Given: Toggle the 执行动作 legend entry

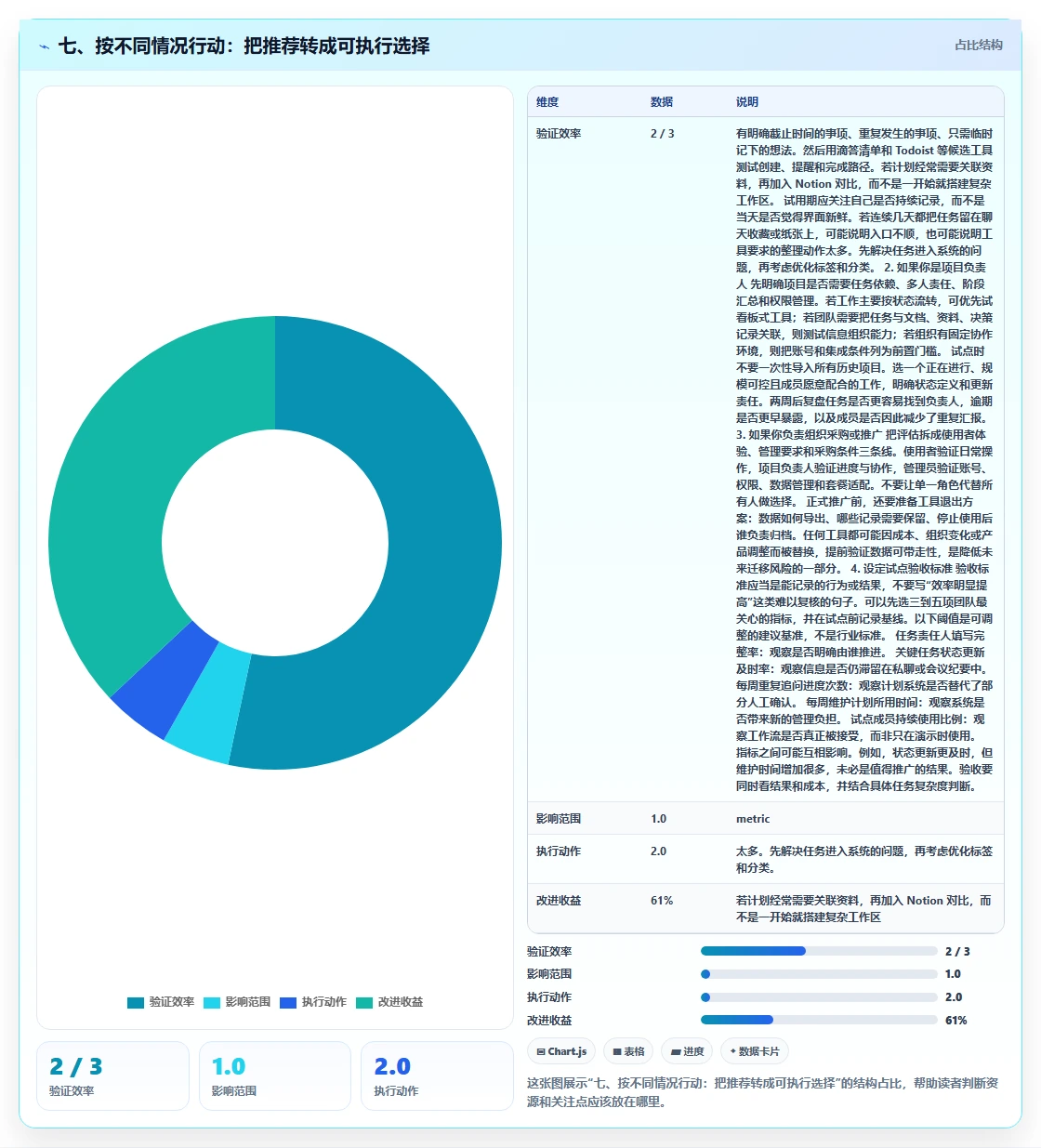Looking at the screenshot, I should 313,1002.
